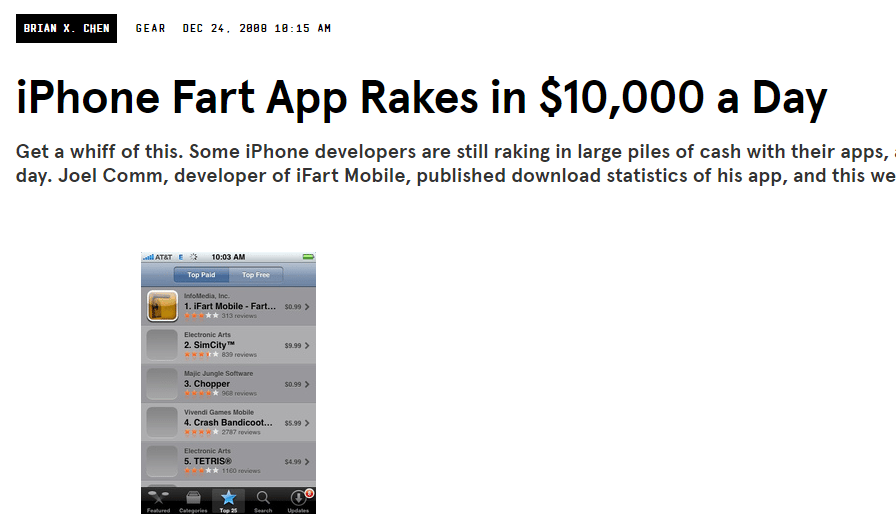Click chevron next to TETRIS $4.99
This screenshot has height=520, width=896.
307,462
